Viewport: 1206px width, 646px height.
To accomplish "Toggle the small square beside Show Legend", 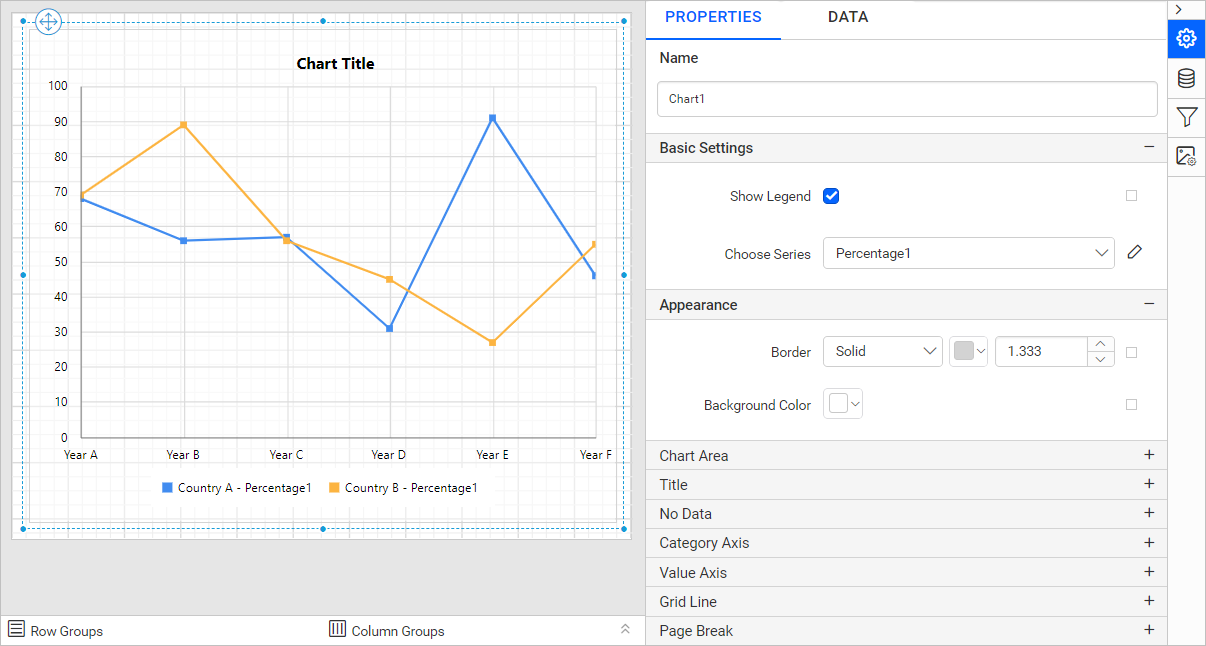I will tap(1131, 196).
